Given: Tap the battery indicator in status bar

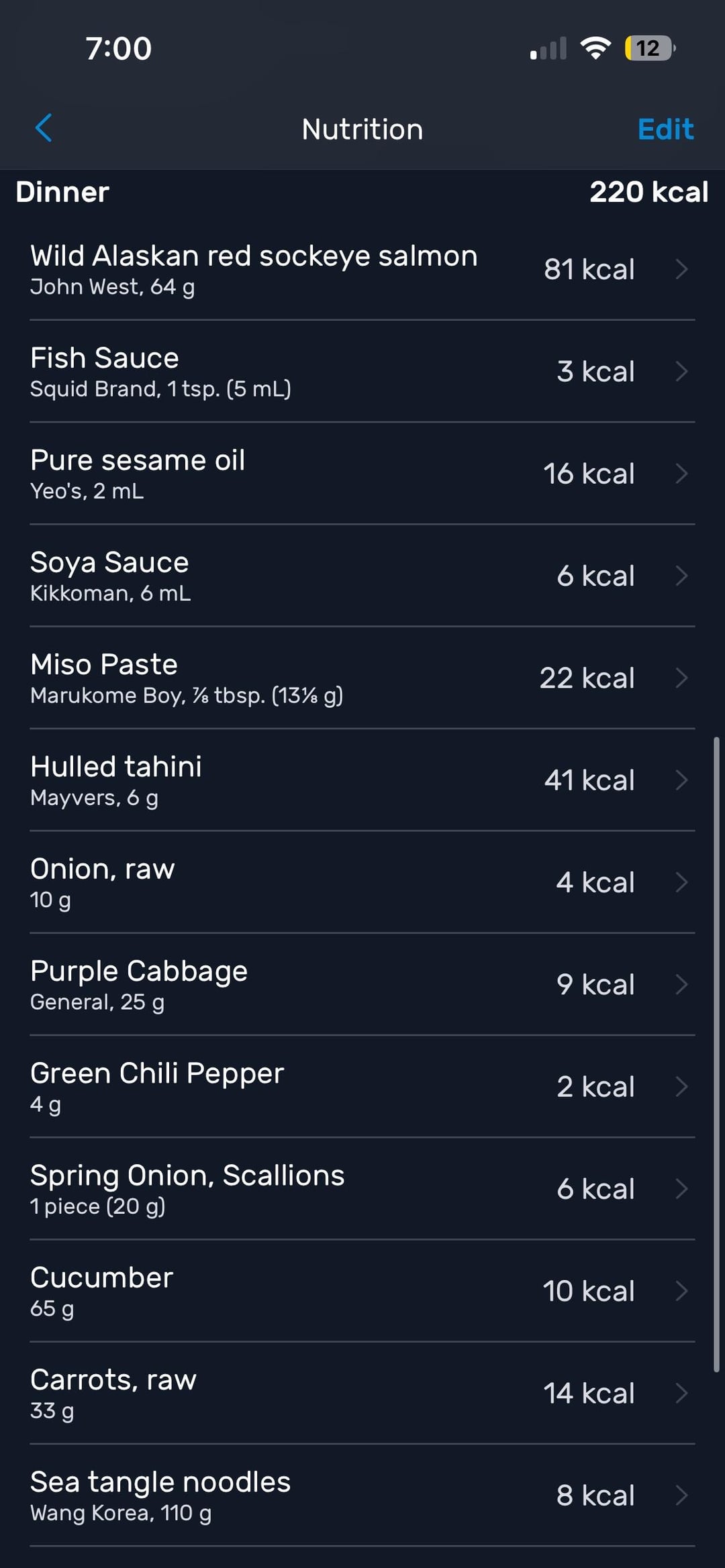Looking at the screenshot, I should pyautogui.click(x=649, y=48).
